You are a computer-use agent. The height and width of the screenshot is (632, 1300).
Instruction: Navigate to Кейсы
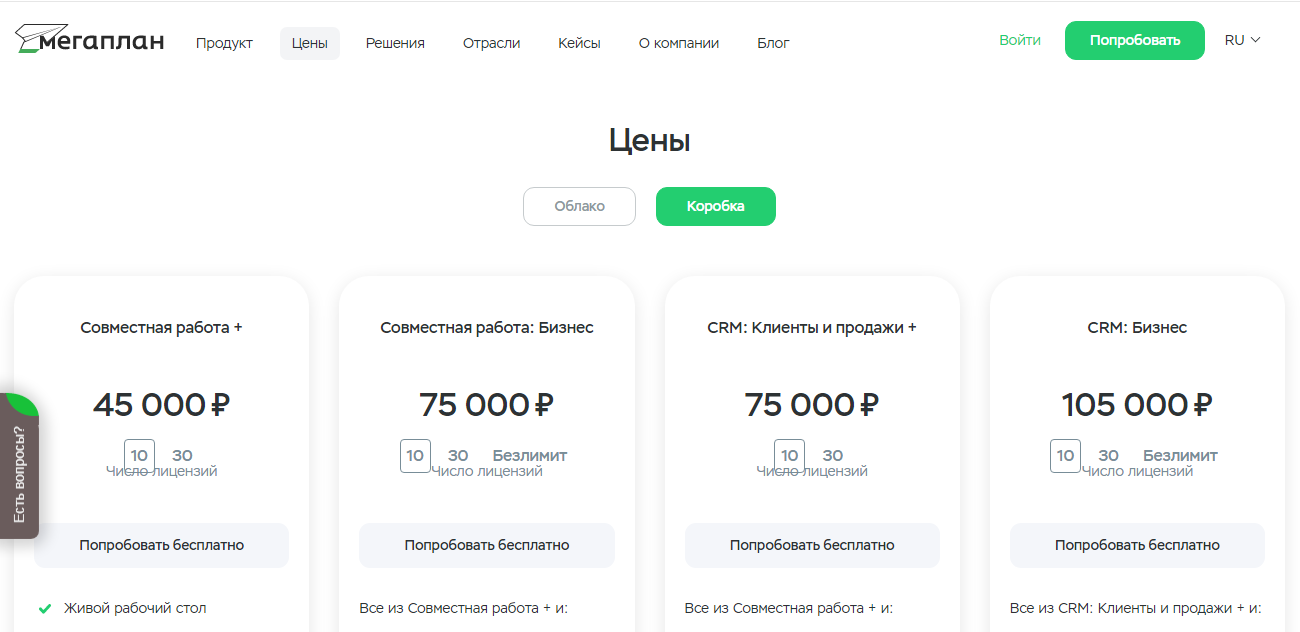click(579, 43)
